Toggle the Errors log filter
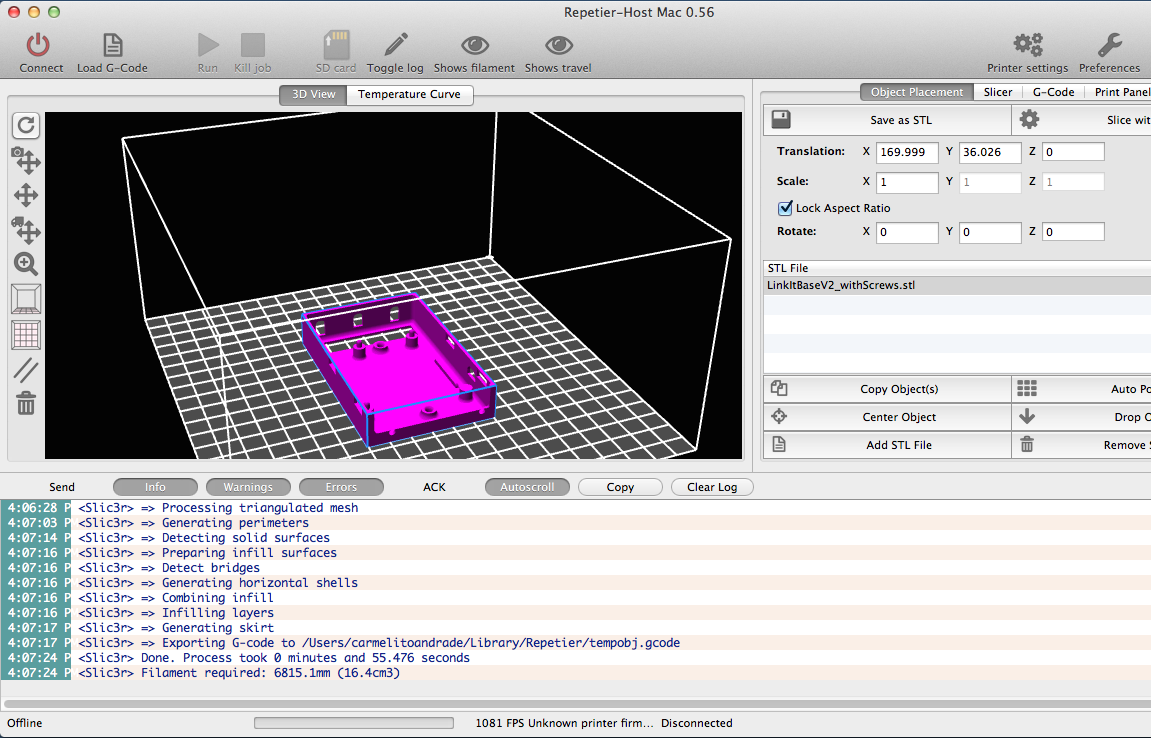 (341, 487)
